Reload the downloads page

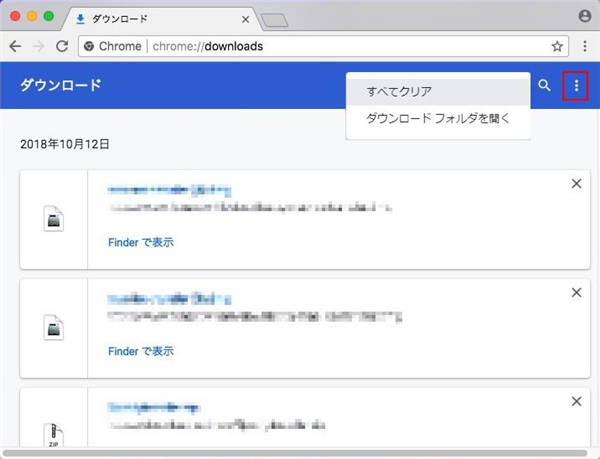[x=62, y=46]
